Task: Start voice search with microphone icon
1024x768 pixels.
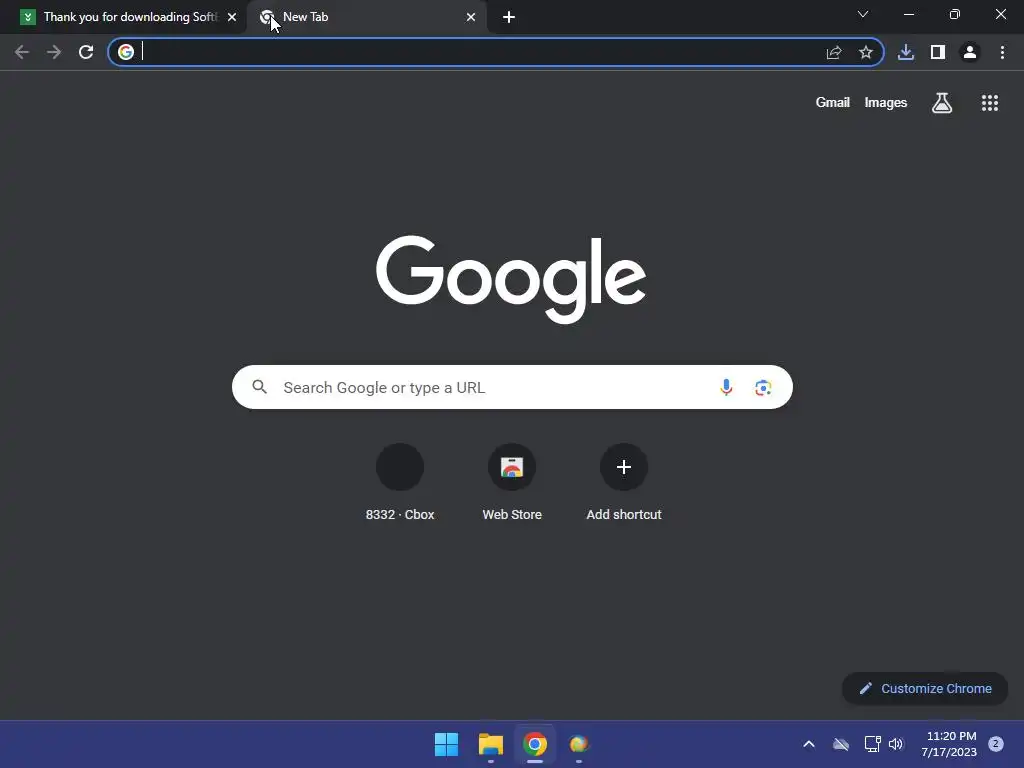Action: click(726, 387)
